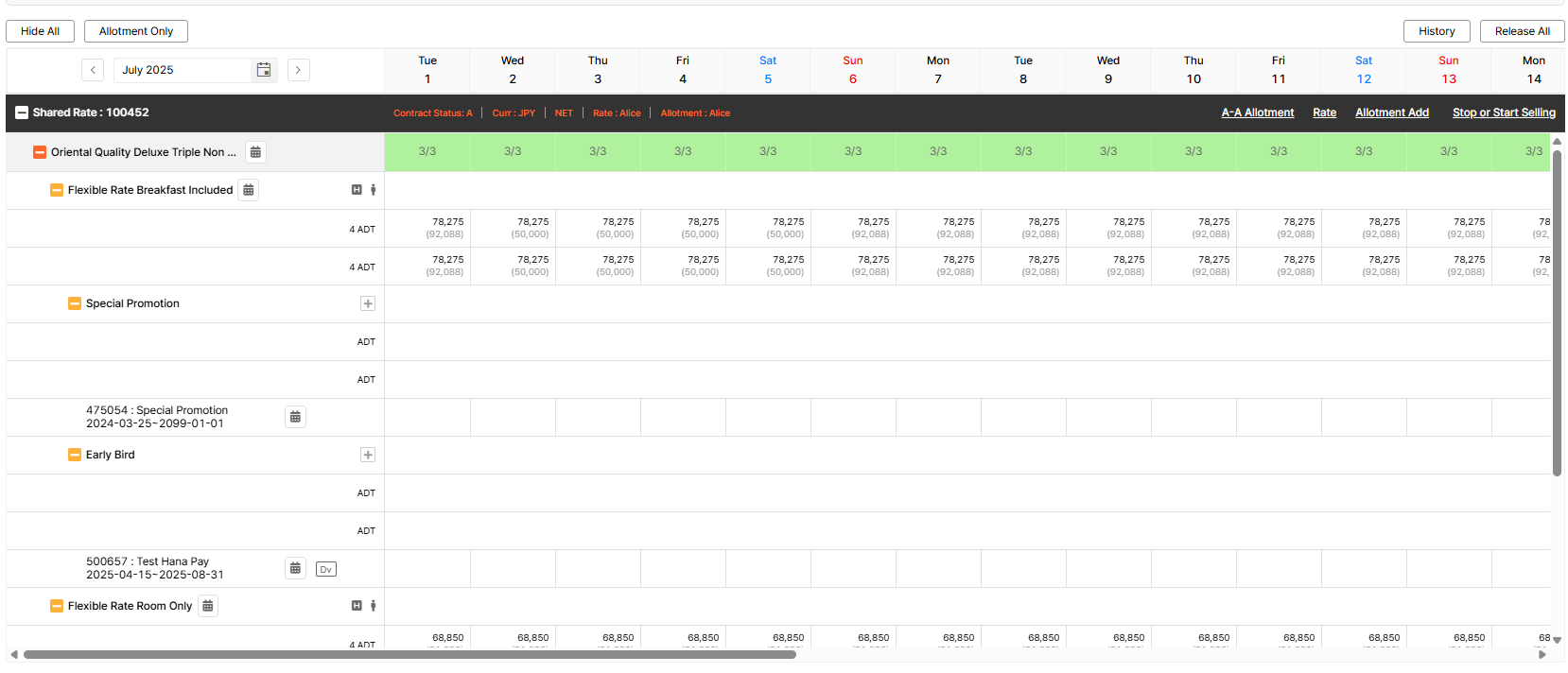Screen dimensions: 1568x673
Task: Open A-A Allotment link
Action: pos(1258,112)
